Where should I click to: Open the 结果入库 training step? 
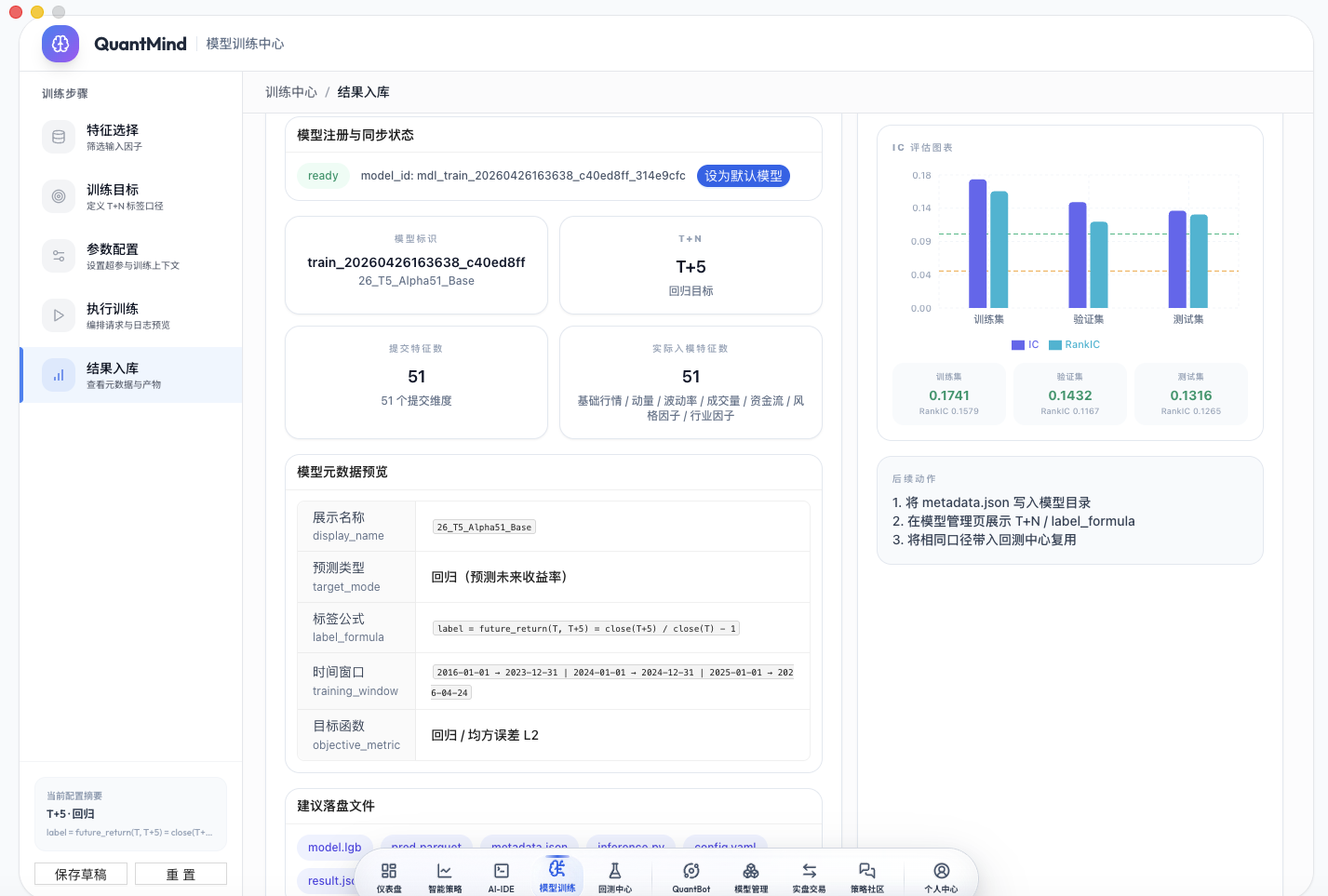pyautogui.click(x=130, y=375)
